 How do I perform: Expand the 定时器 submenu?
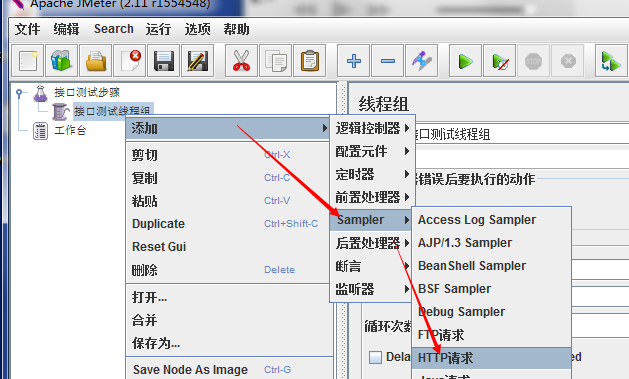tap(372, 174)
